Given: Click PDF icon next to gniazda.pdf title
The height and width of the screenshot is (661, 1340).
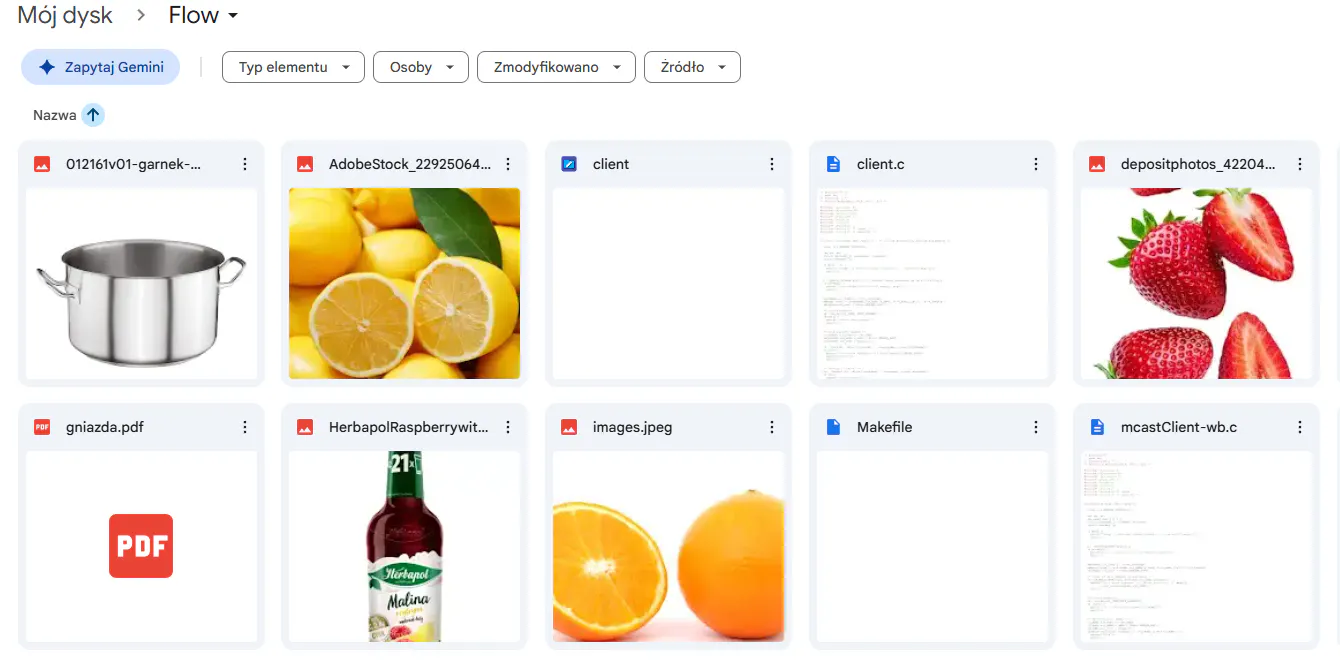Looking at the screenshot, I should pyautogui.click(x=42, y=427).
